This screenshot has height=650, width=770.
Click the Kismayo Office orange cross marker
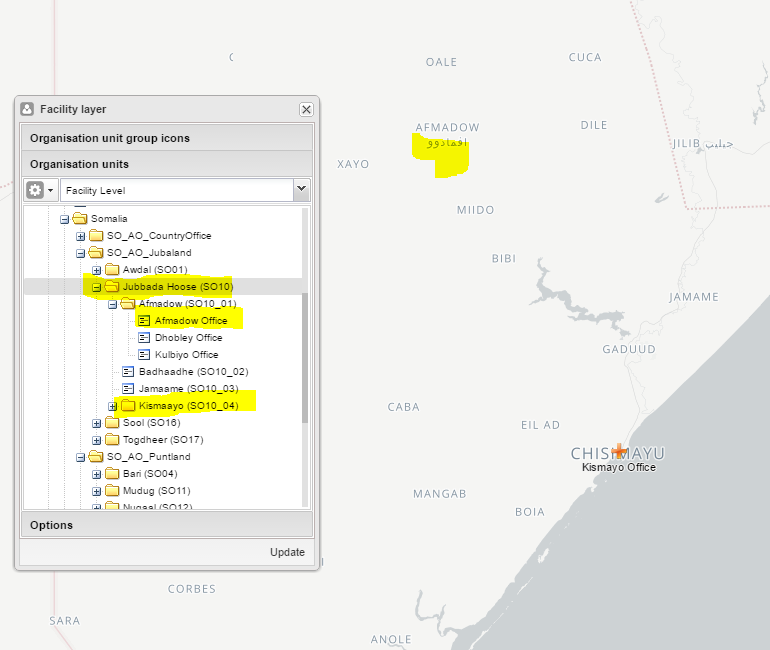(x=620, y=451)
